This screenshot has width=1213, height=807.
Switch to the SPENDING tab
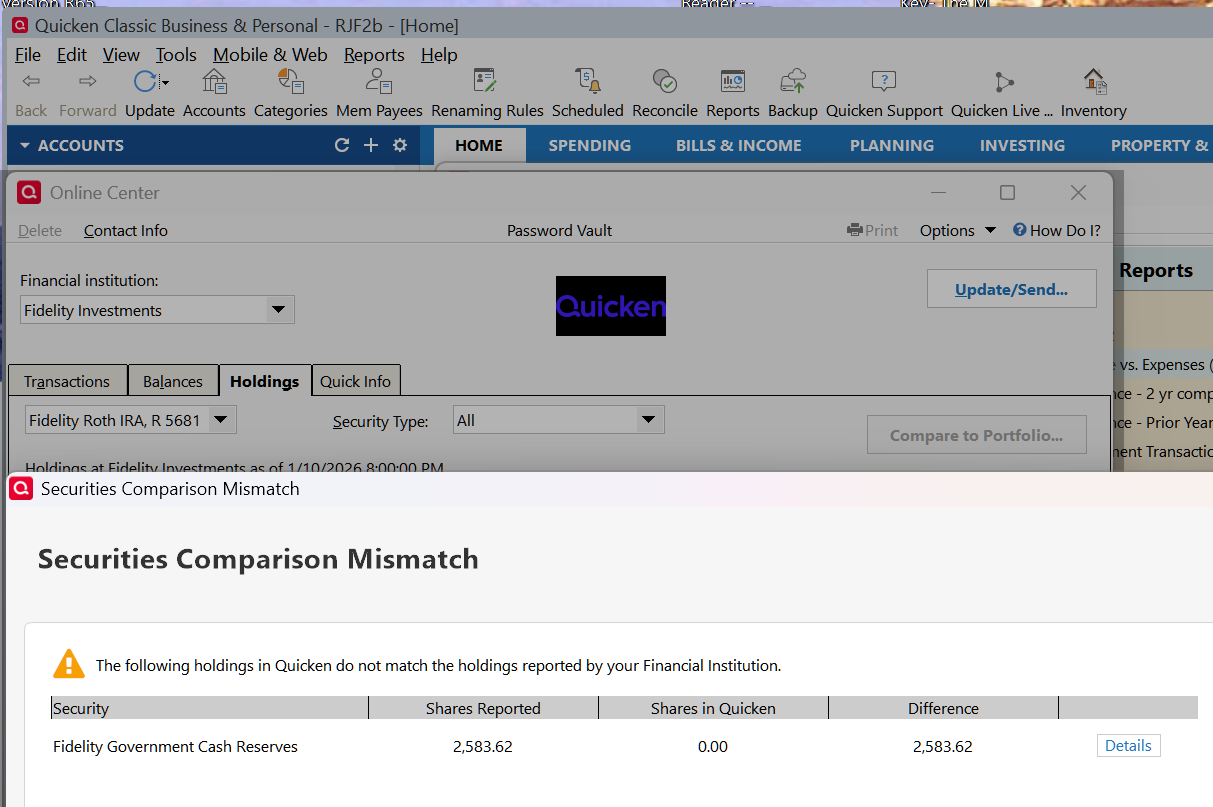pos(590,145)
